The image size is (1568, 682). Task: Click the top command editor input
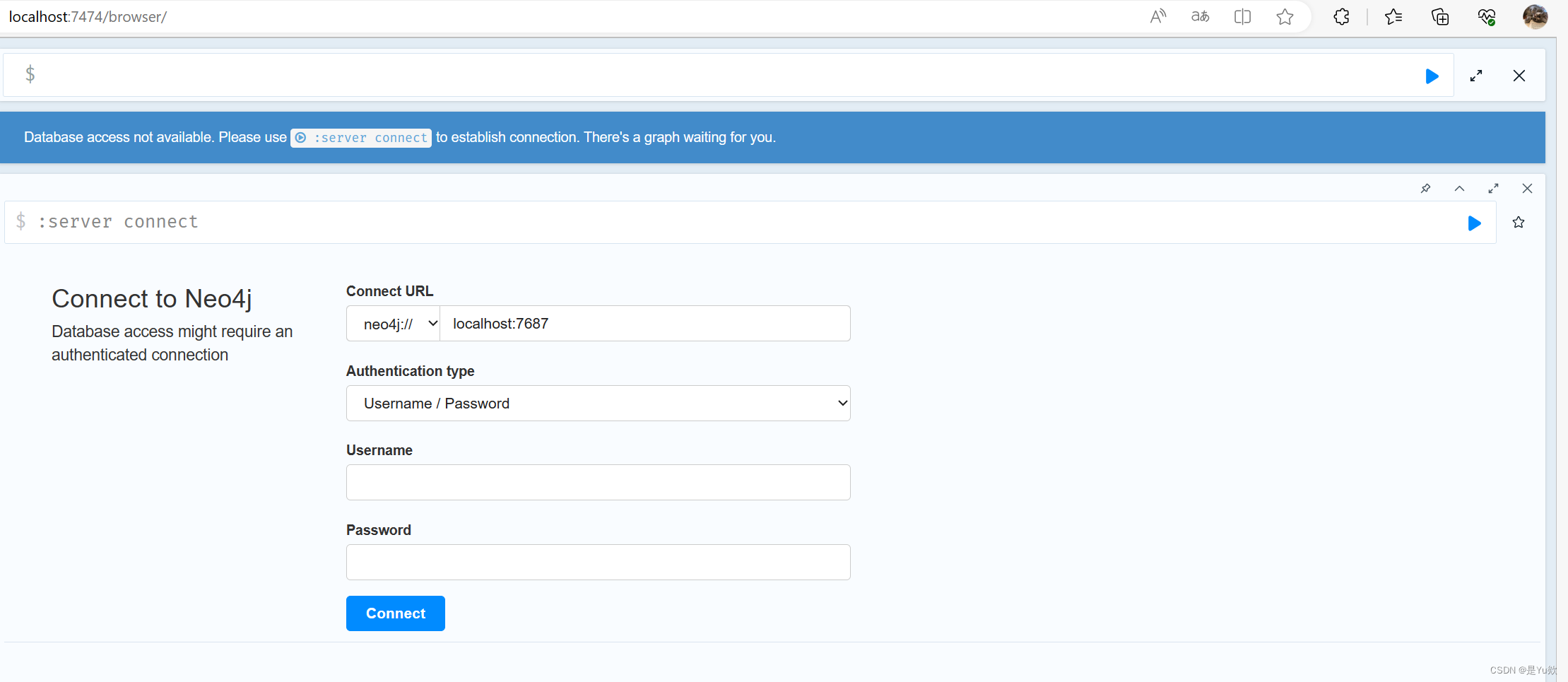[728, 75]
